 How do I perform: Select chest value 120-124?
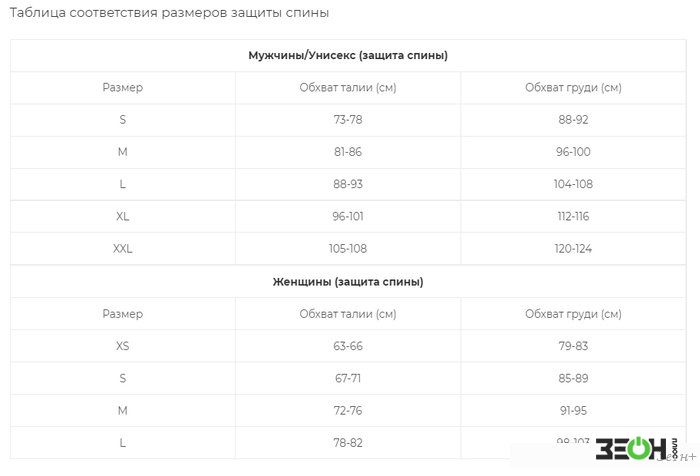573,249
